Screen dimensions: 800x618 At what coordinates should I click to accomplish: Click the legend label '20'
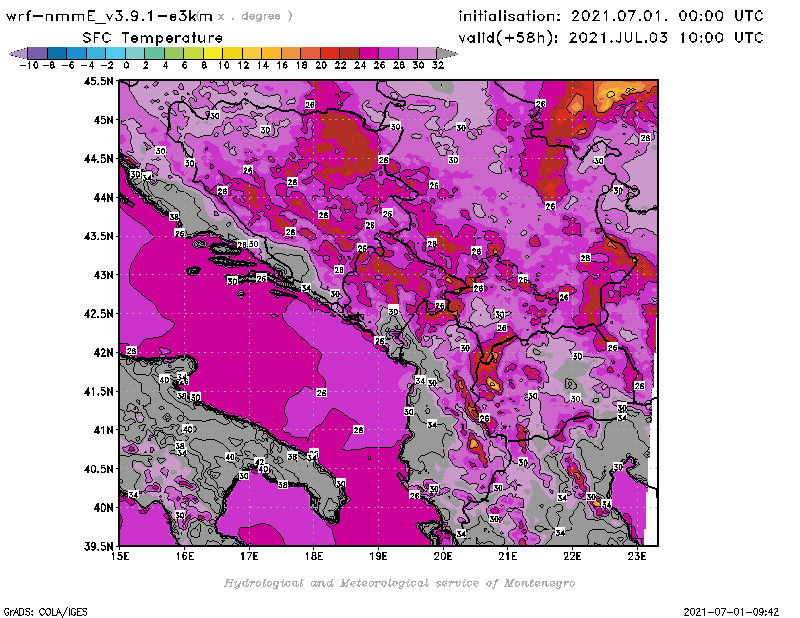[321, 65]
